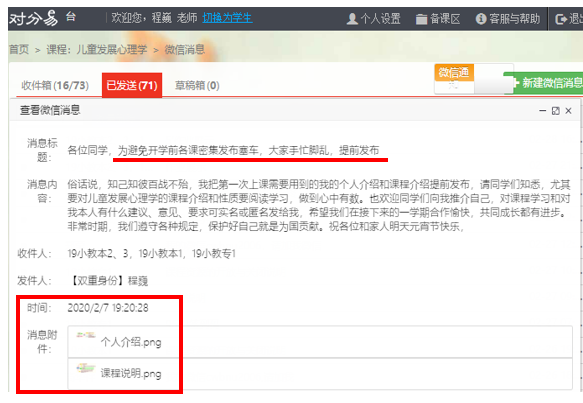Close the 查看微信消息 panel
This screenshot has width=583, height=403.
568,110
